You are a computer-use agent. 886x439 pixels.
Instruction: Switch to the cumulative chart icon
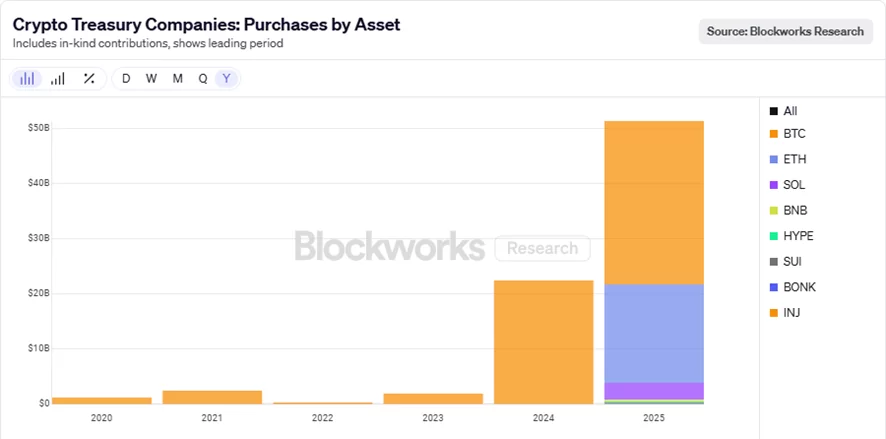click(x=58, y=78)
